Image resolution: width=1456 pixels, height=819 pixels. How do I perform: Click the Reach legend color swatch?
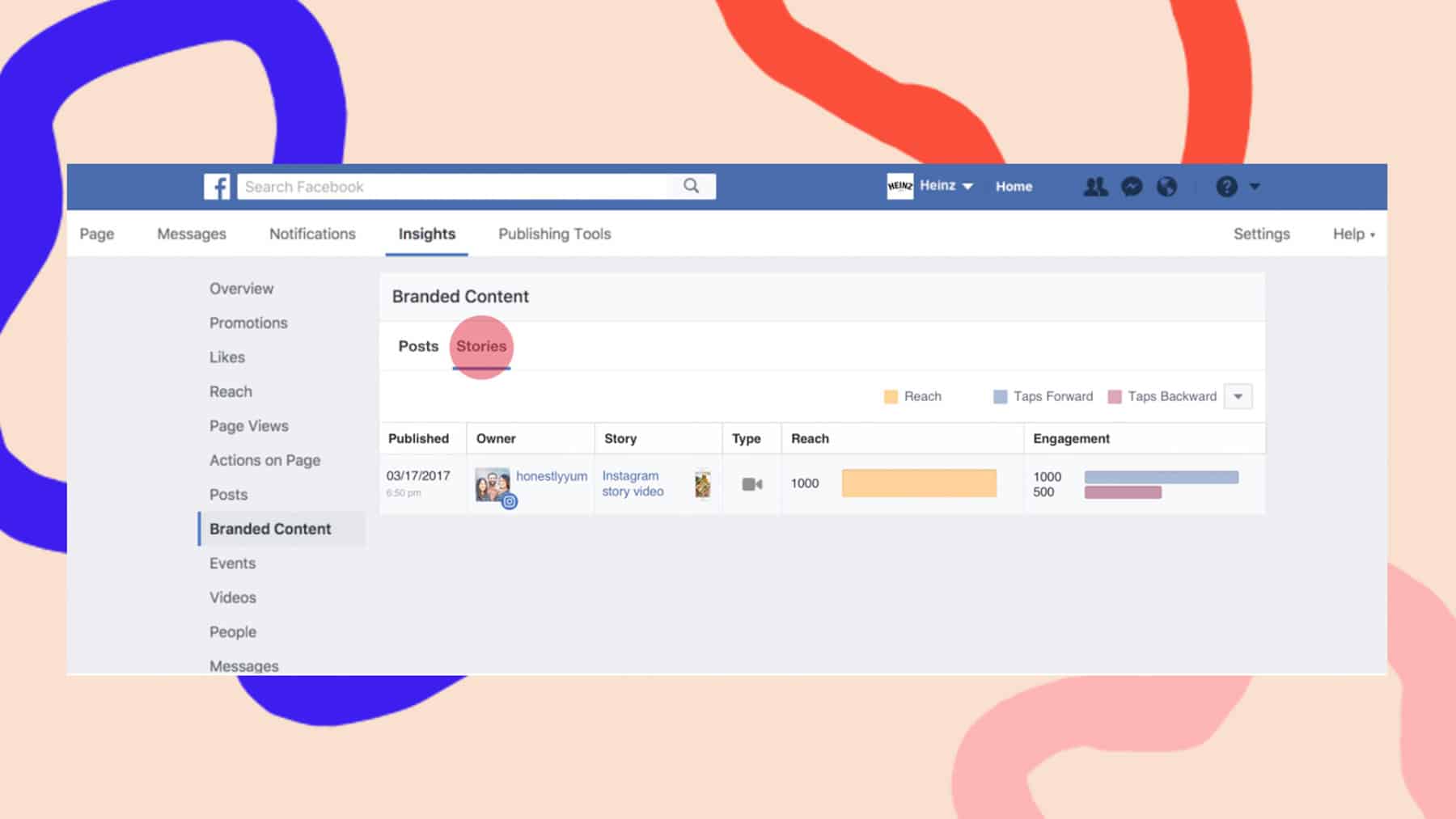[891, 396]
